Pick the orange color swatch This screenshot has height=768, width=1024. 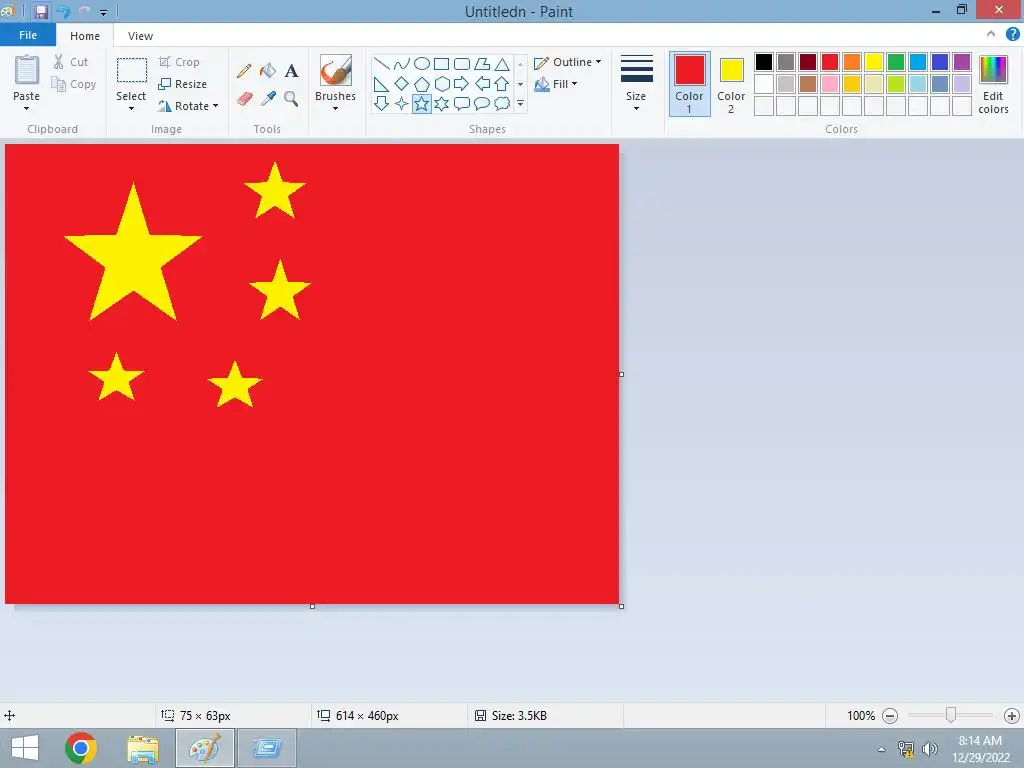(x=852, y=62)
